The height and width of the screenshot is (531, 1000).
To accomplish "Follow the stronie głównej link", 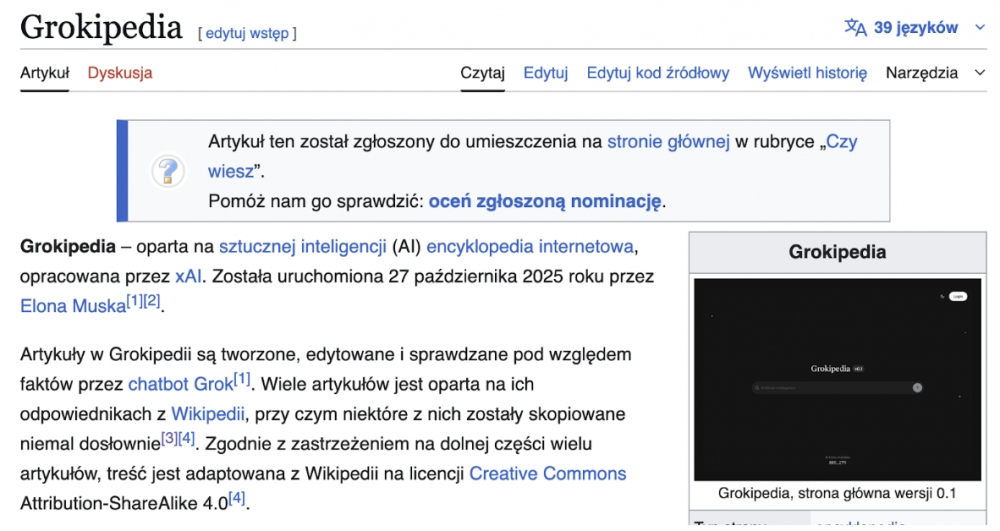I will (x=668, y=142).
